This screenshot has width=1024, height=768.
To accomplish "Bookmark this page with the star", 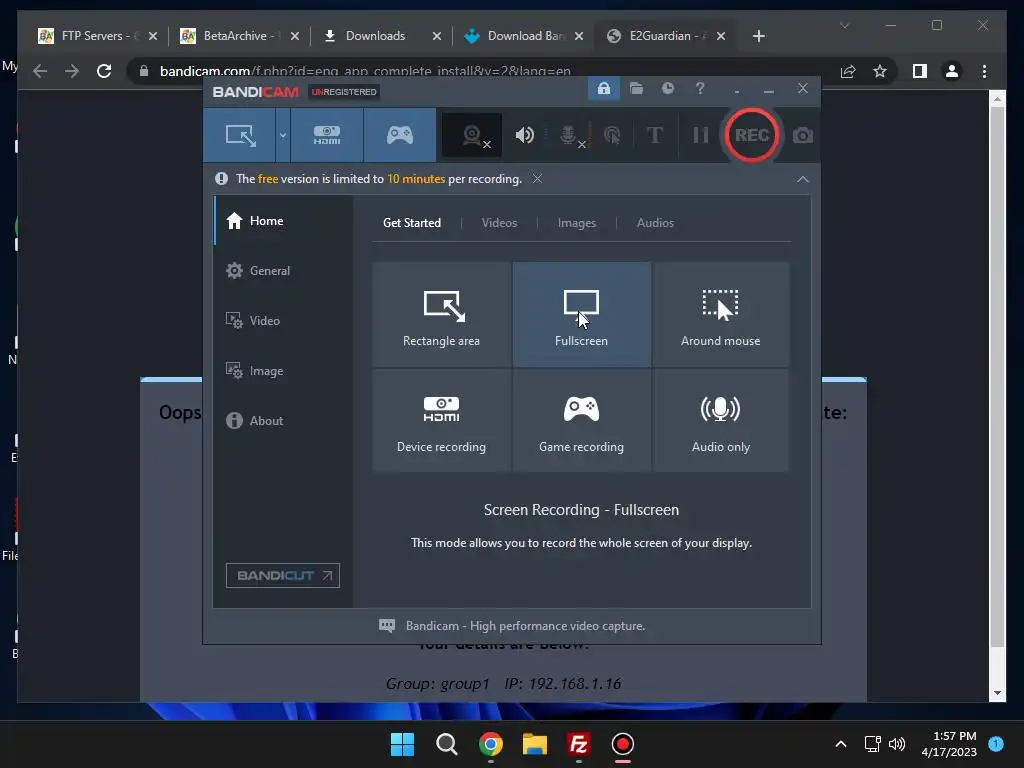I will [880, 71].
